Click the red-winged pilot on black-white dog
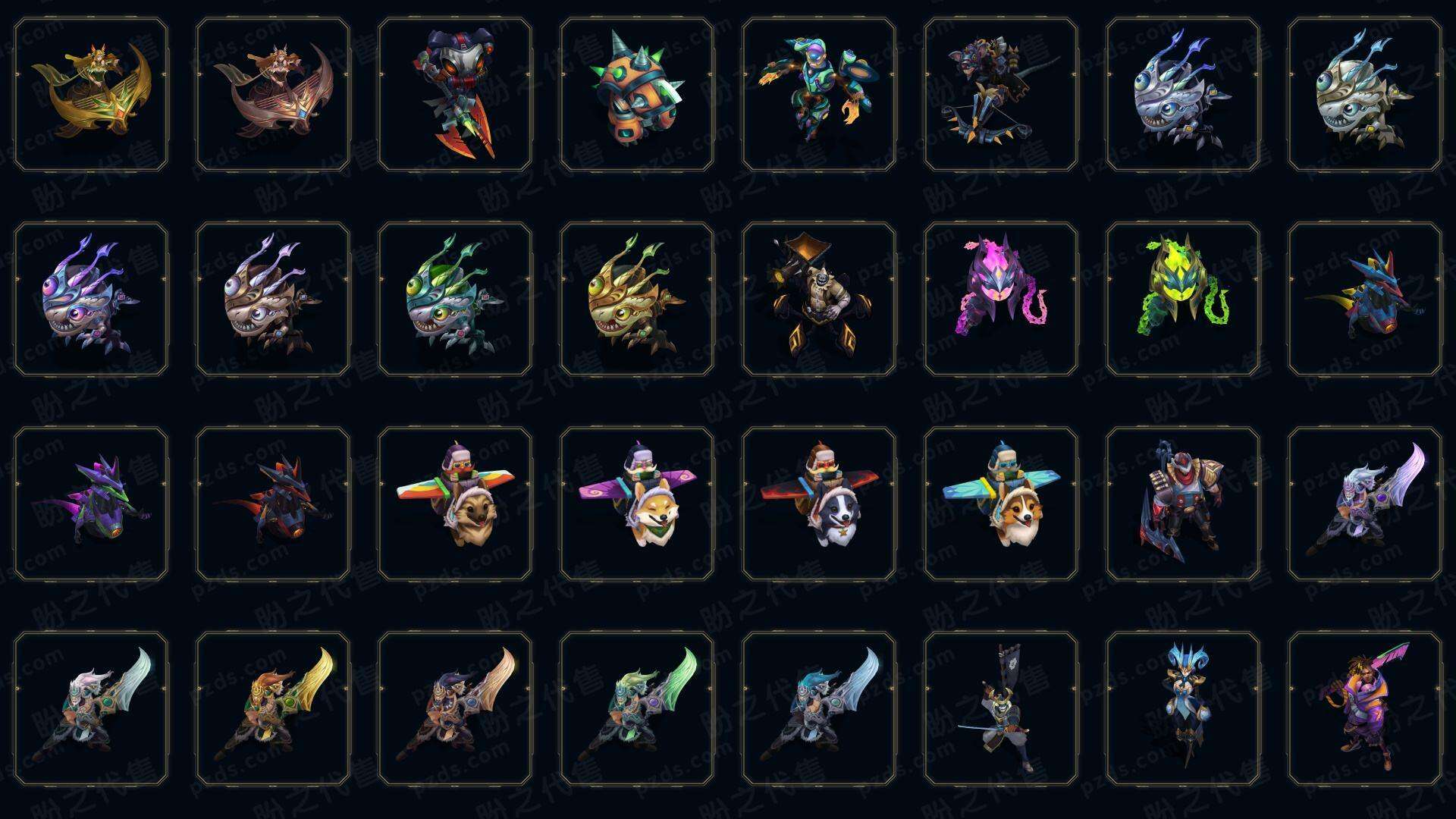Viewport: 1456px width, 819px height. tap(819, 504)
